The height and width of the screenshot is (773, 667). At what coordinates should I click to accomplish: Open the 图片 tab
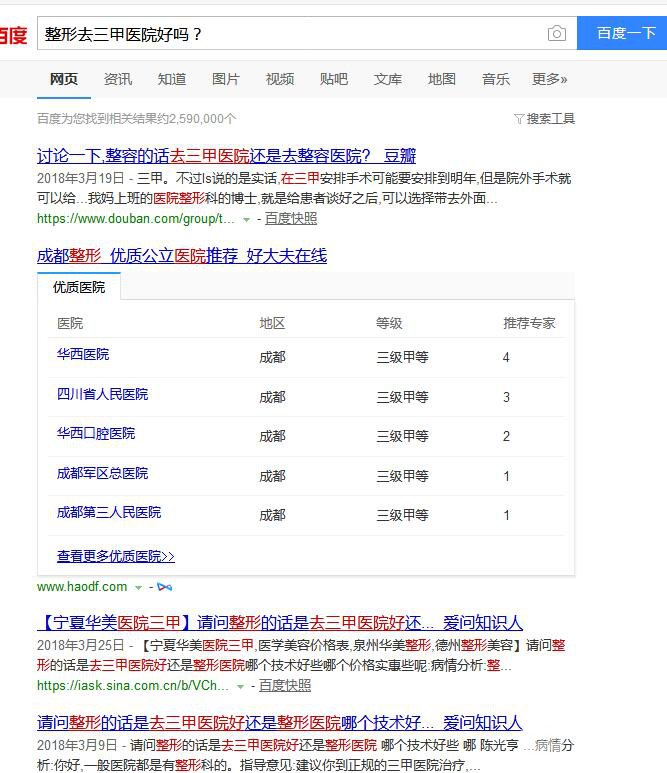tap(226, 79)
